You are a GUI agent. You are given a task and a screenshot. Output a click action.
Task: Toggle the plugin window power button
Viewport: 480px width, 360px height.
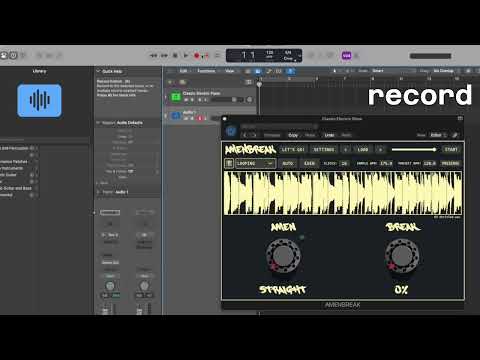[230, 131]
